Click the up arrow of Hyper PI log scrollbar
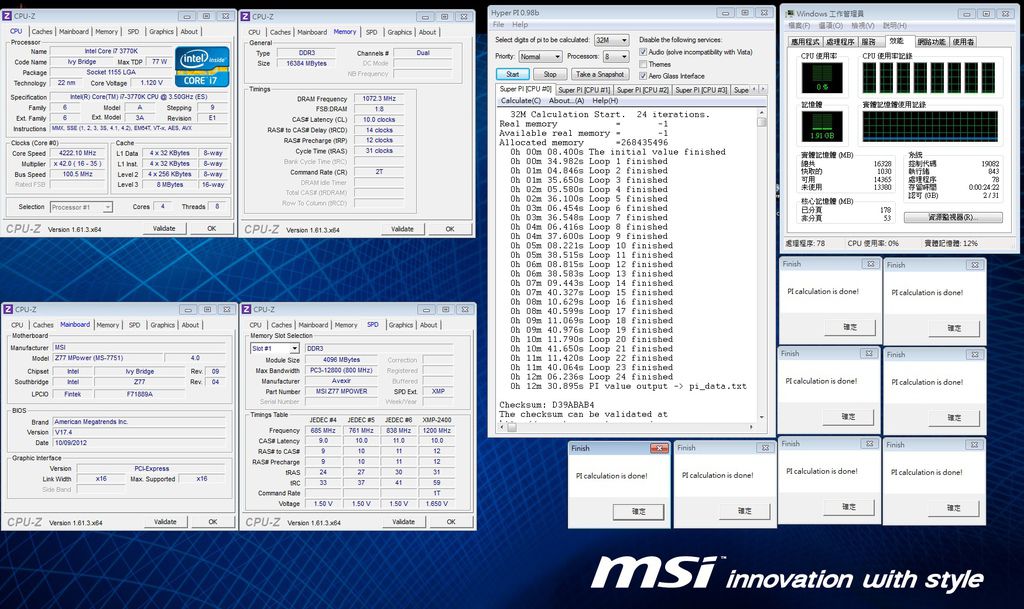The height and width of the screenshot is (609, 1024). pyautogui.click(x=761, y=113)
